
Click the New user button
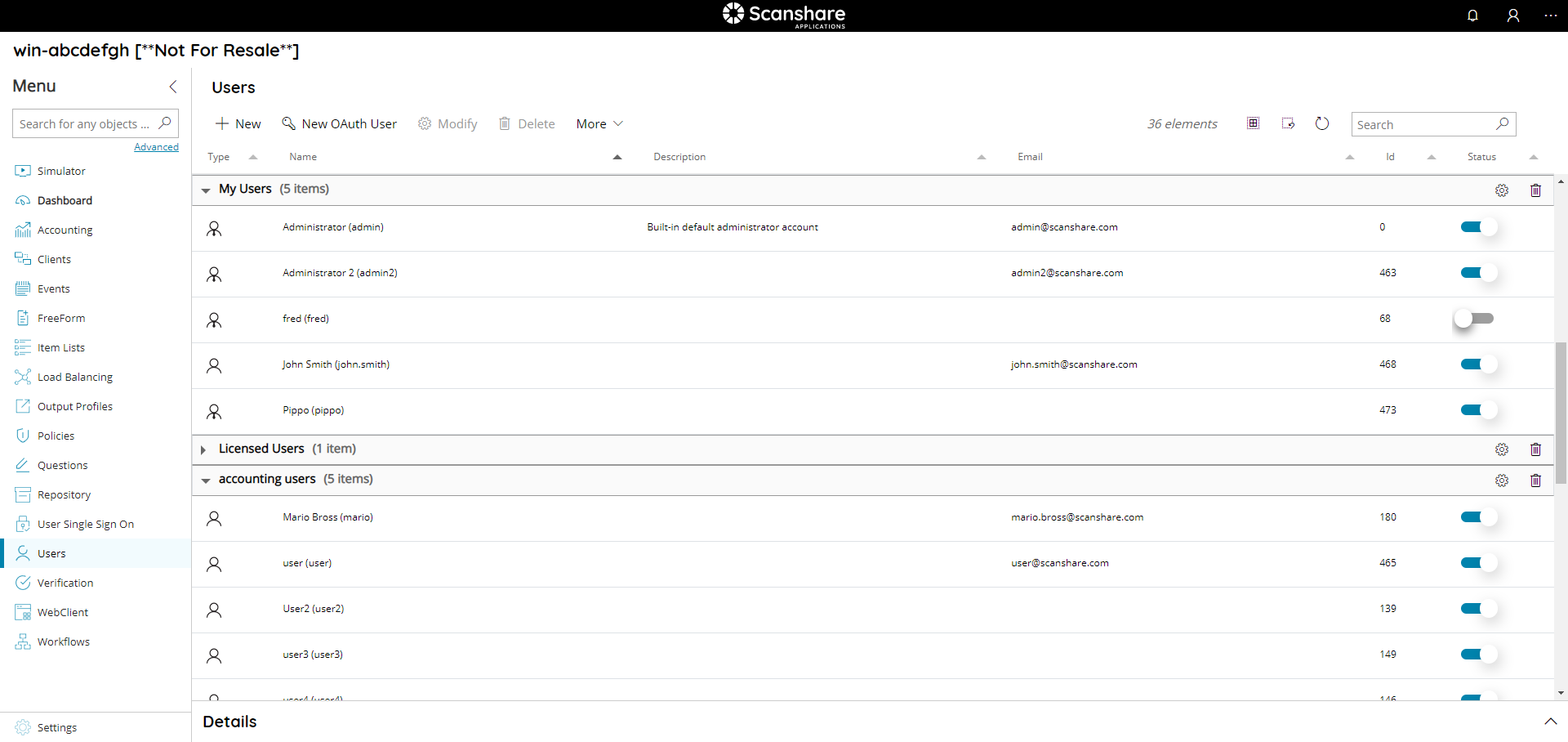point(238,123)
